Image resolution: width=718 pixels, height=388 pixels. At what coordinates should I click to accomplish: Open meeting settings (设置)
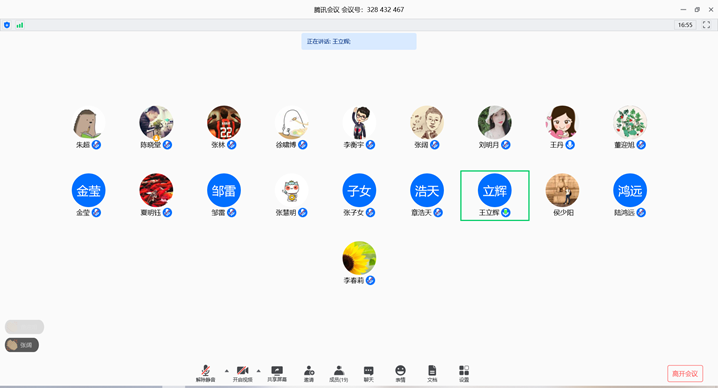pyautogui.click(x=464, y=373)
